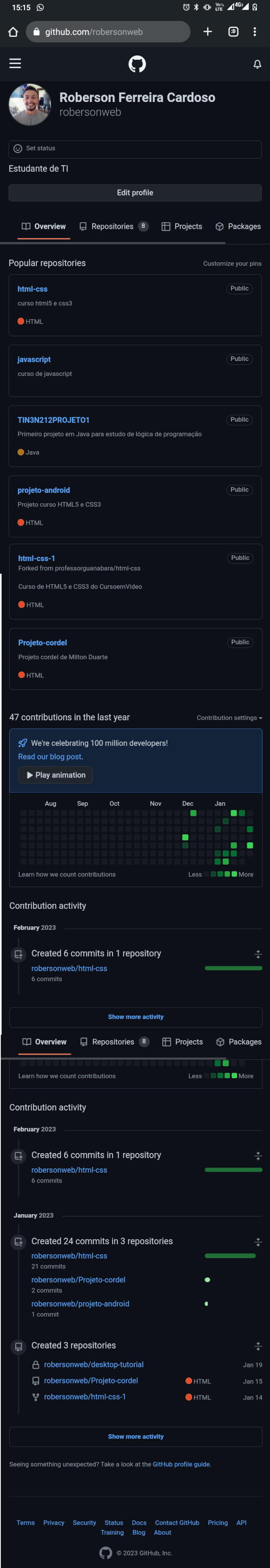Click second Learn how we count contributions

click(67, 1076)
